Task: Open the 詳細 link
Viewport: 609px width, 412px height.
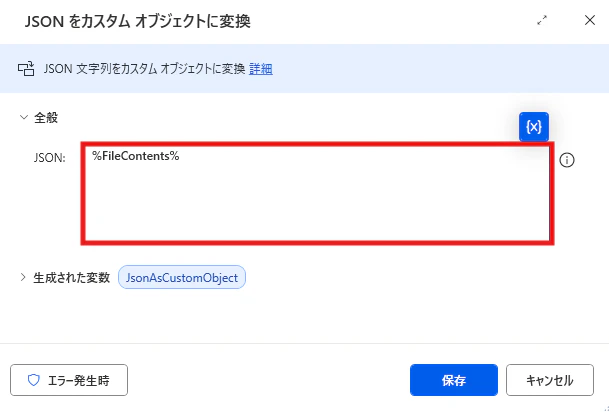Action: [261, 69]
